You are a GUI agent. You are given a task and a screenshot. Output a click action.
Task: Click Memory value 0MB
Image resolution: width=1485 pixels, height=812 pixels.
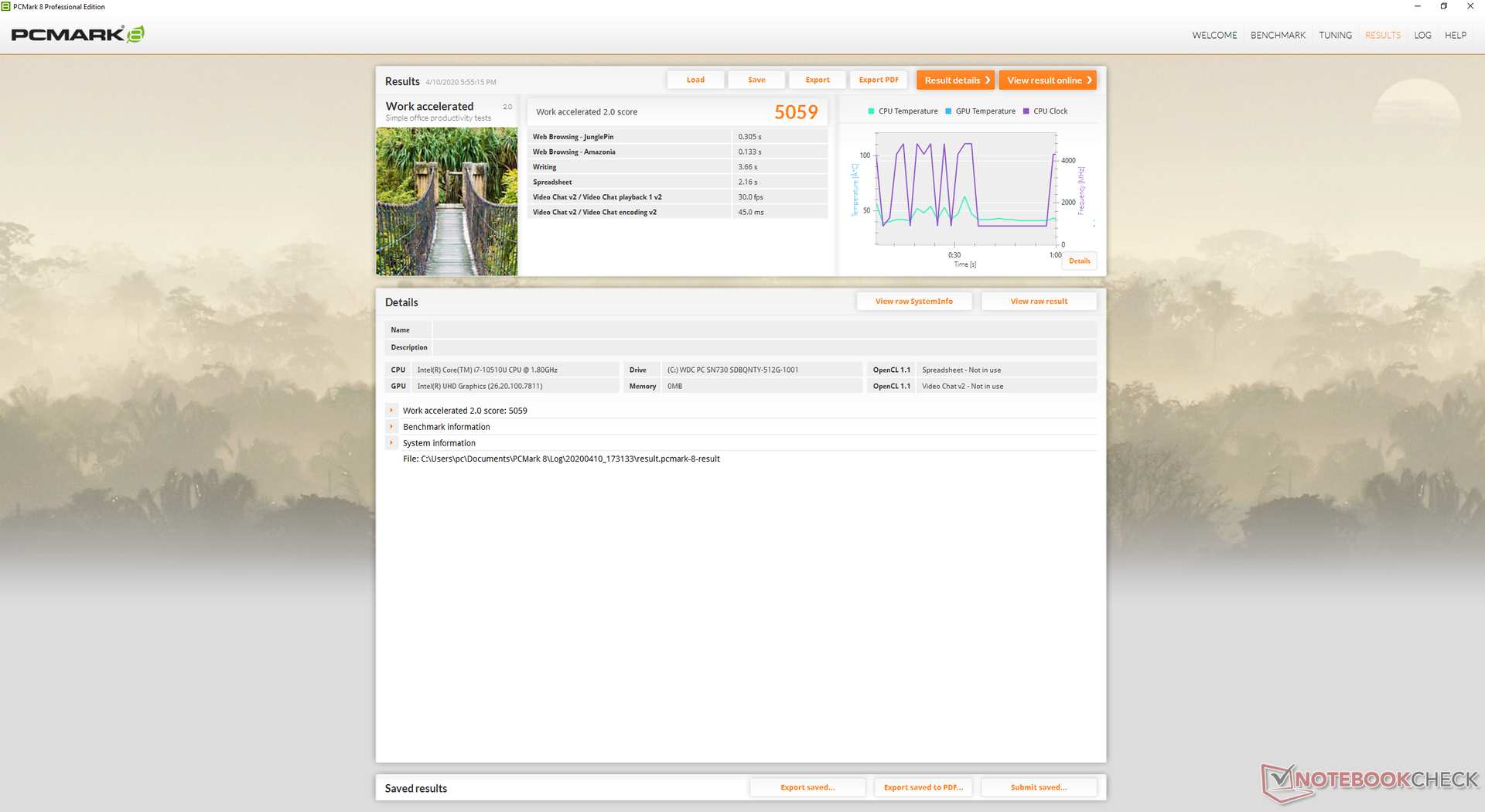pyautogui.click(x=674, y=387)
